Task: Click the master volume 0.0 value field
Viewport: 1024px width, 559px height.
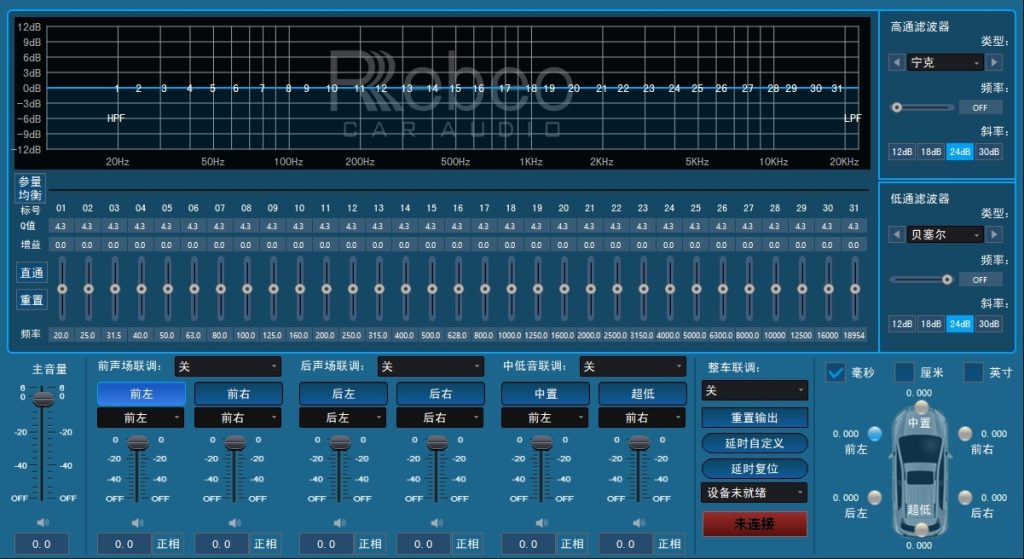Action: coord(41,544)
